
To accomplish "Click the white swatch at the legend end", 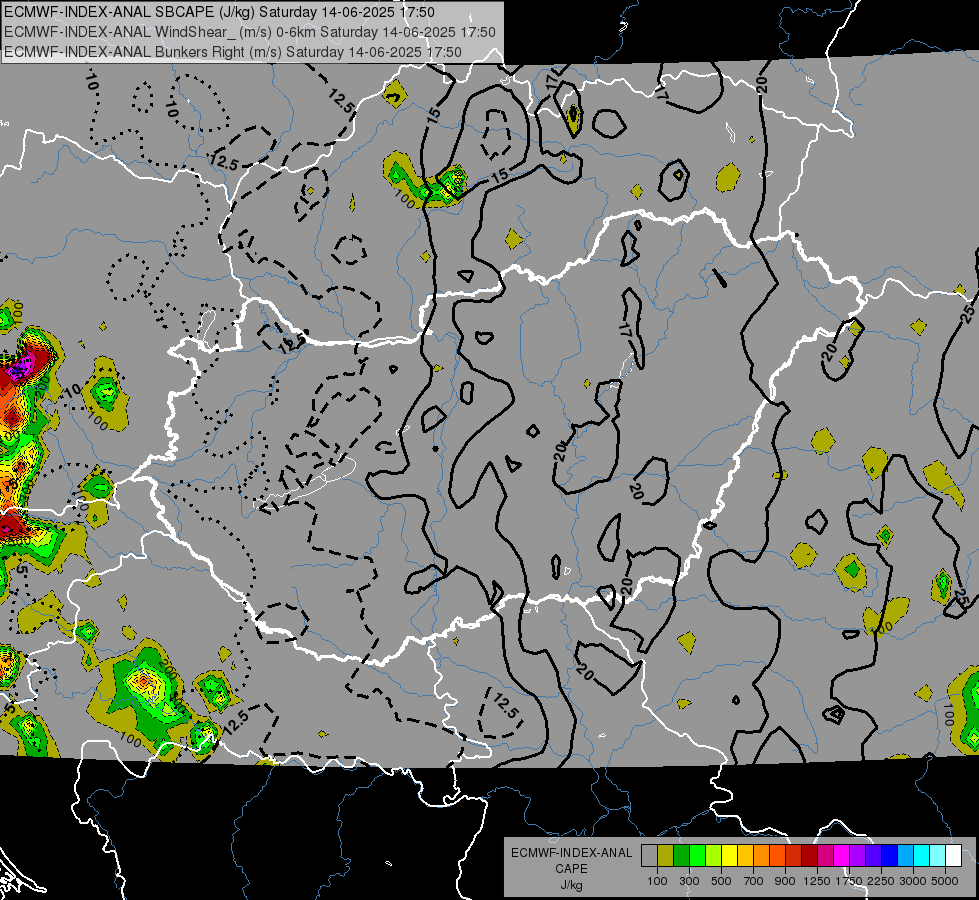I will click(x=953, y=855).
